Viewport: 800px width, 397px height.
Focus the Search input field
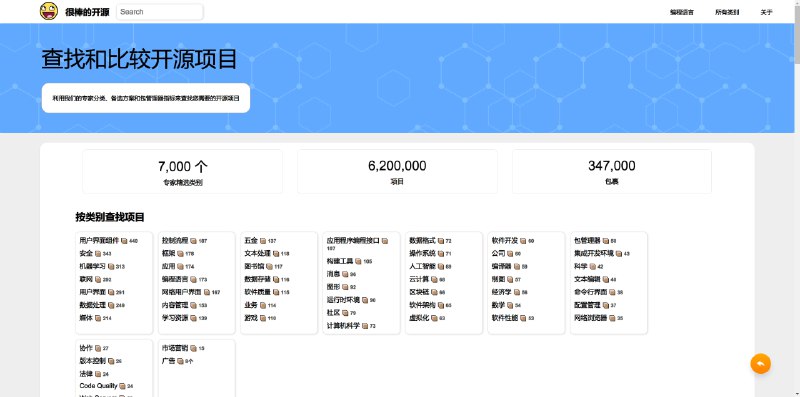point(160,12)
